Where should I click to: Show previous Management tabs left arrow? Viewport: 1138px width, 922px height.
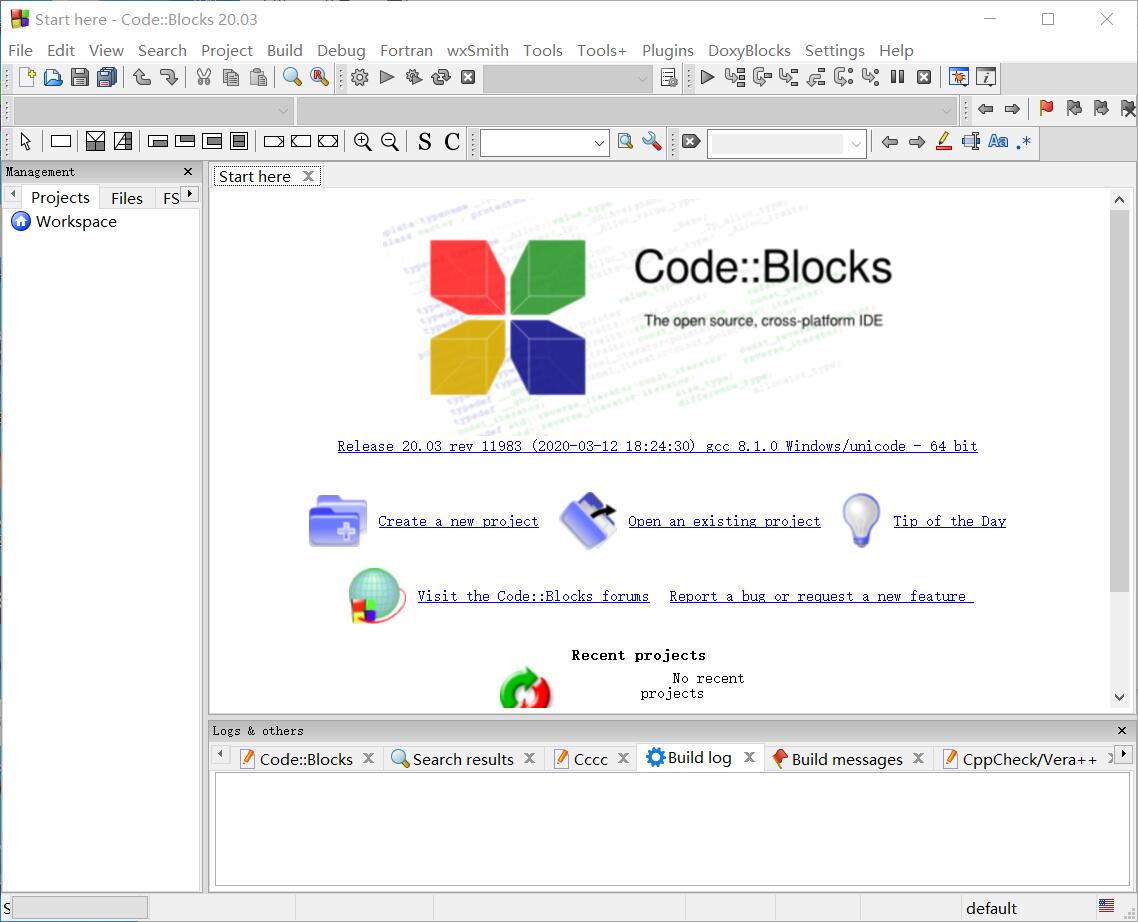click(x=12, y=194)
